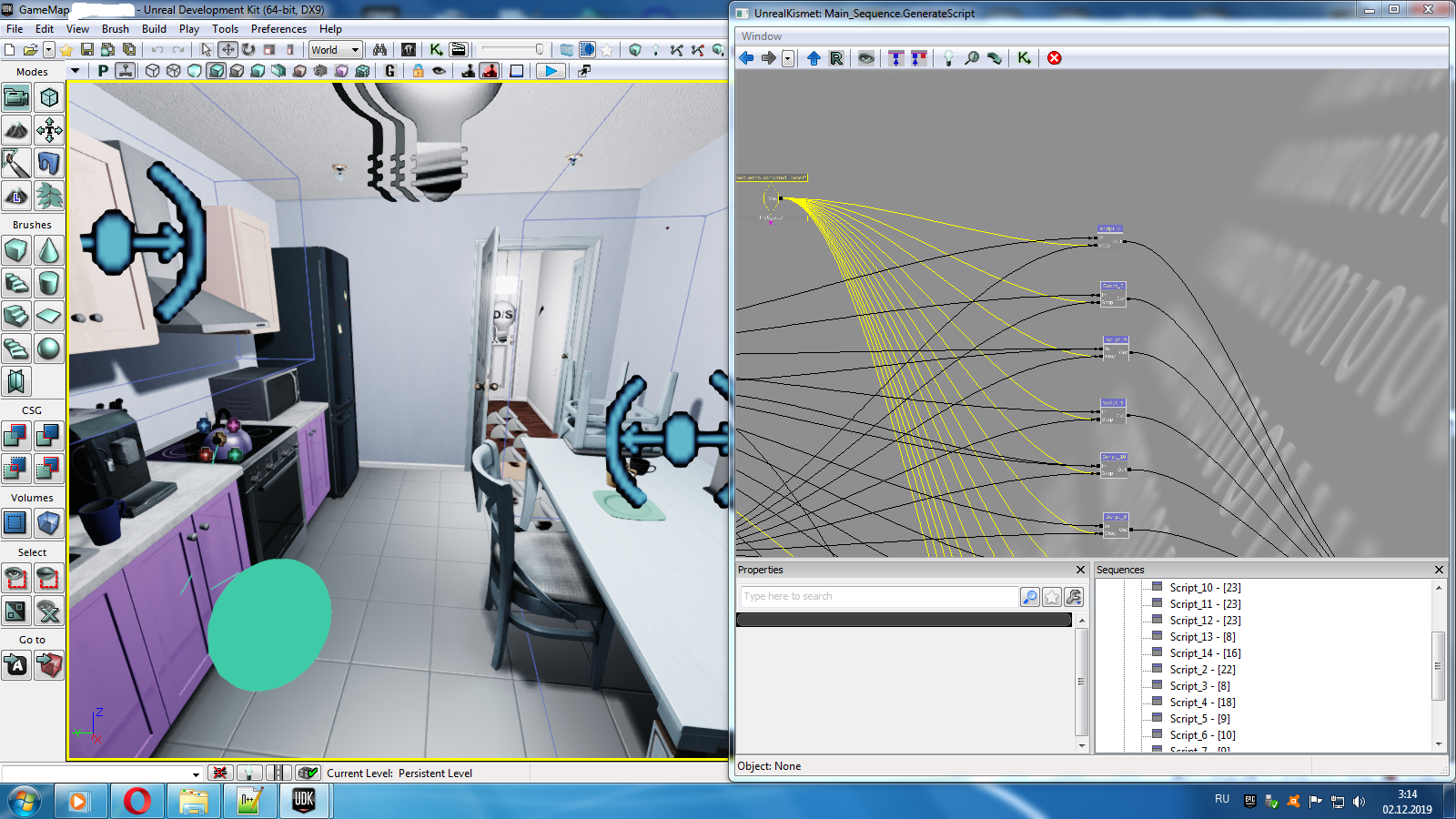Save the level with the floppy icon
This screenshot has height=819, width=1456.
pyautogui.click(x=87, y=50)
